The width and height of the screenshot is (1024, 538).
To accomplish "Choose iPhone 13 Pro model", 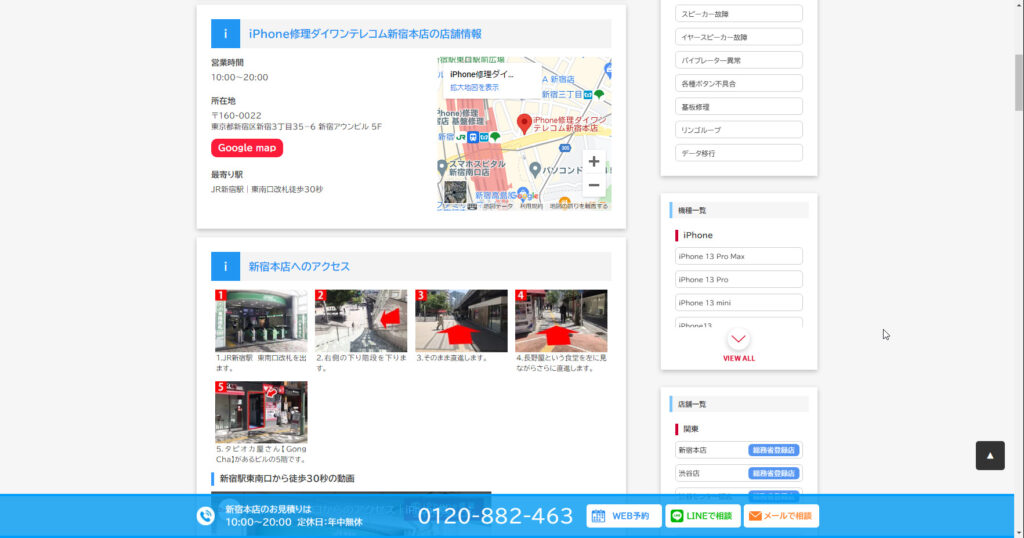I will (x=739, y=279).
